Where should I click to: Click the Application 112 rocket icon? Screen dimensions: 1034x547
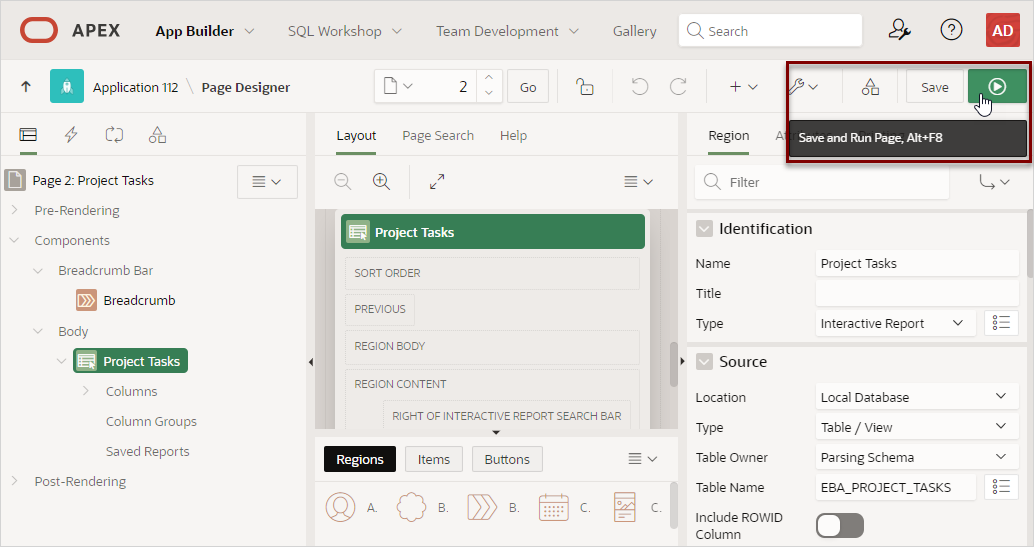(67, 86)
